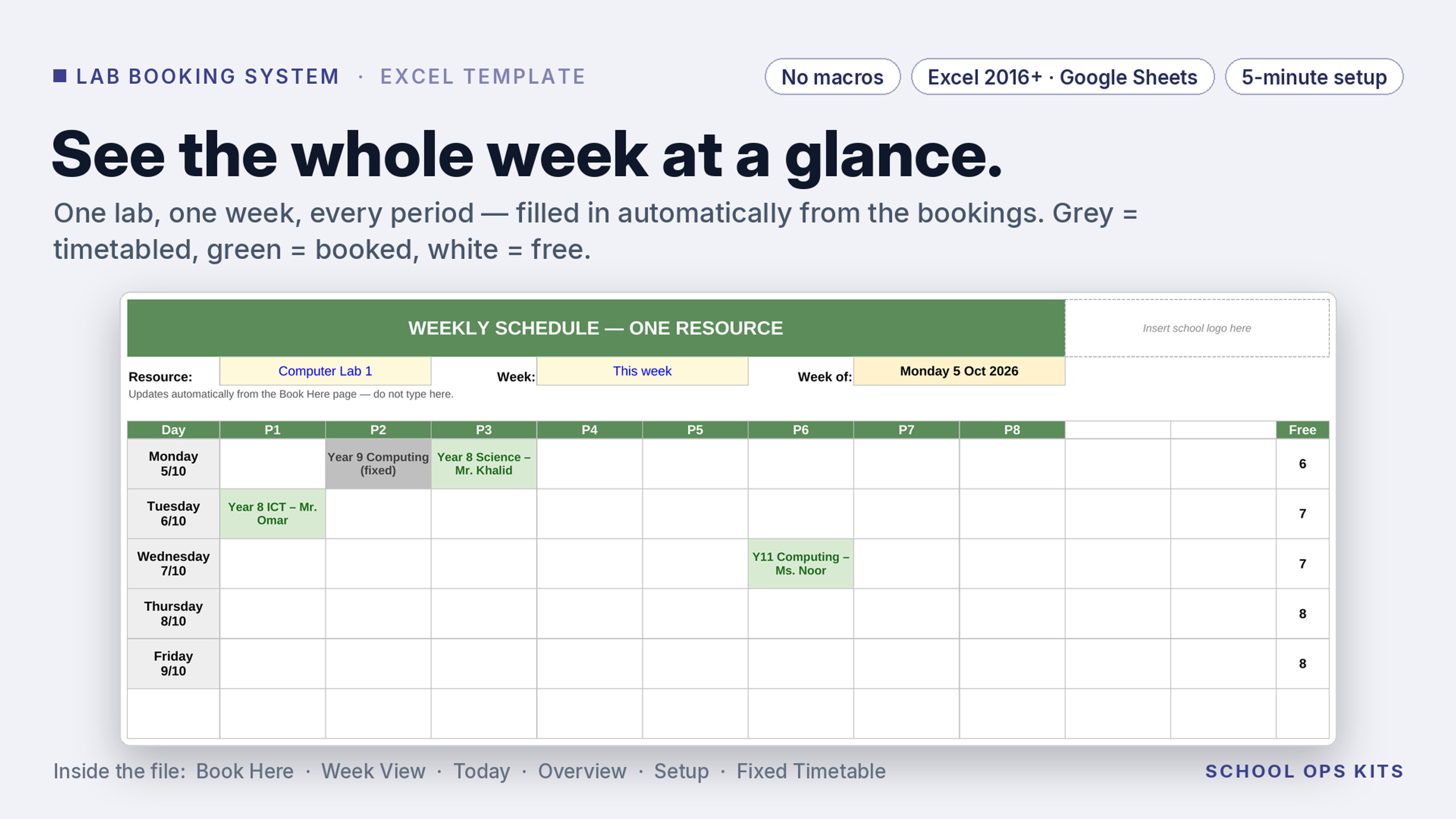
Task: Open the Resource dropdown showing Computer Lab 1
Action: click(x=325, y=371)
